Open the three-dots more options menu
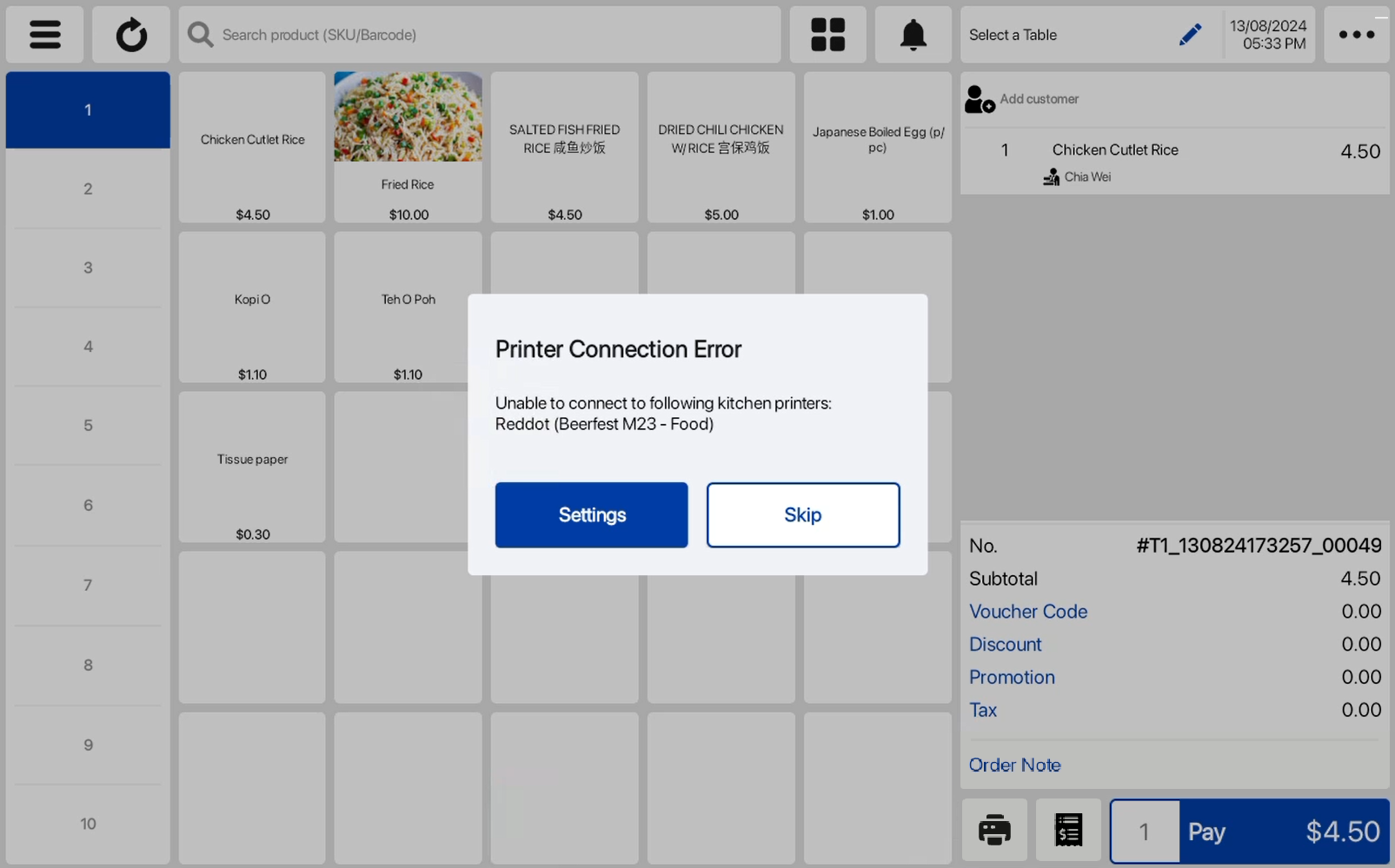1395x868 pixels. click(x=1356, y=35)
